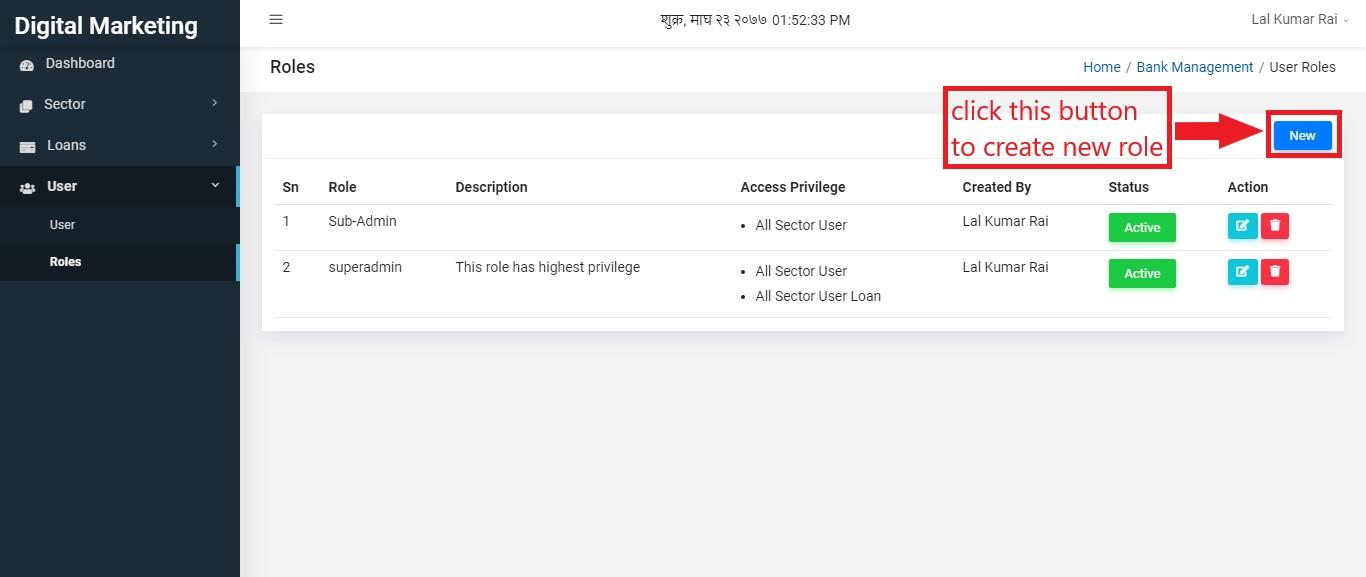Expand the Sector menu chevron

pos(215,103)
